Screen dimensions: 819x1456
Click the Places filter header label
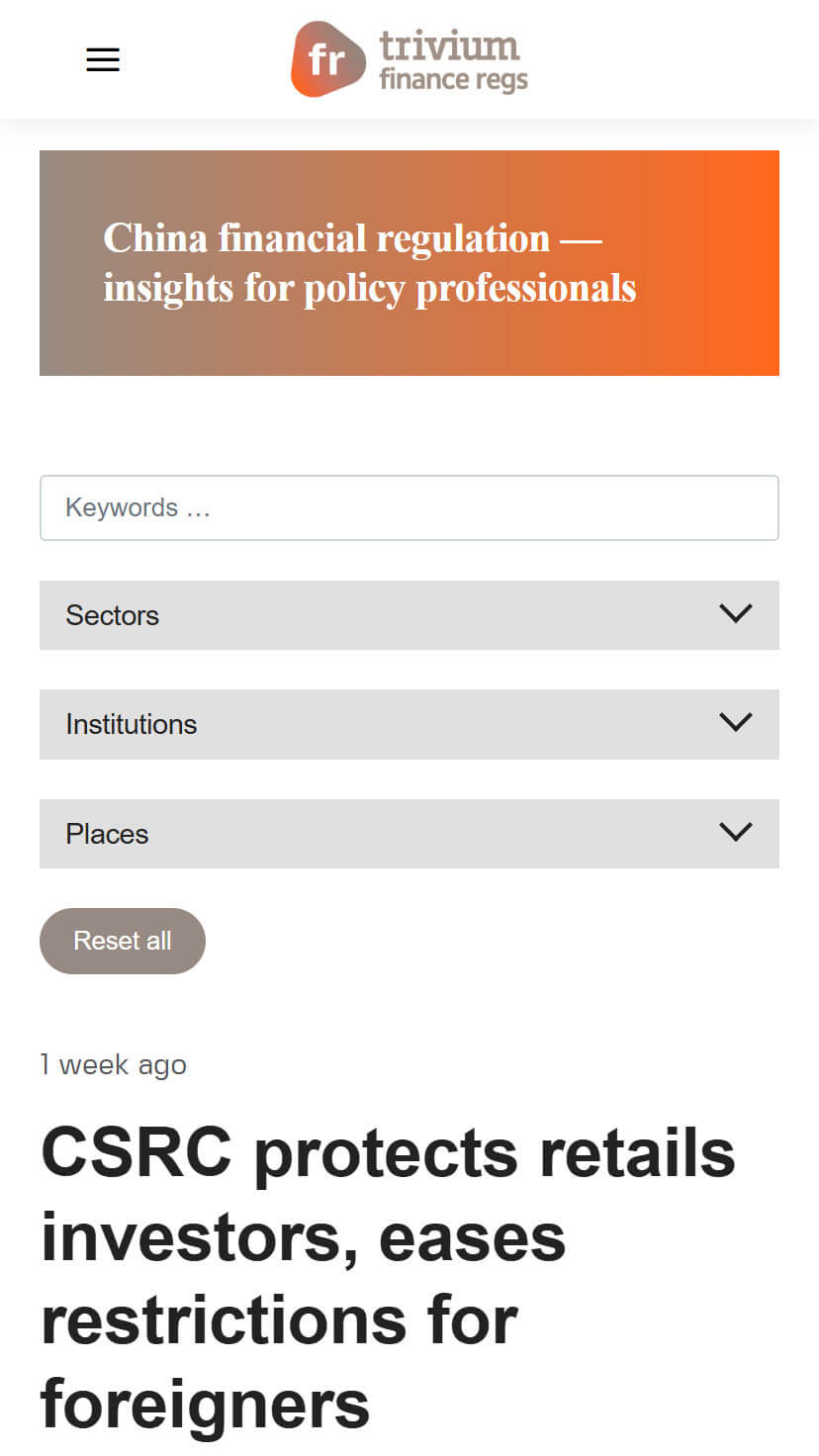(107, 833)
